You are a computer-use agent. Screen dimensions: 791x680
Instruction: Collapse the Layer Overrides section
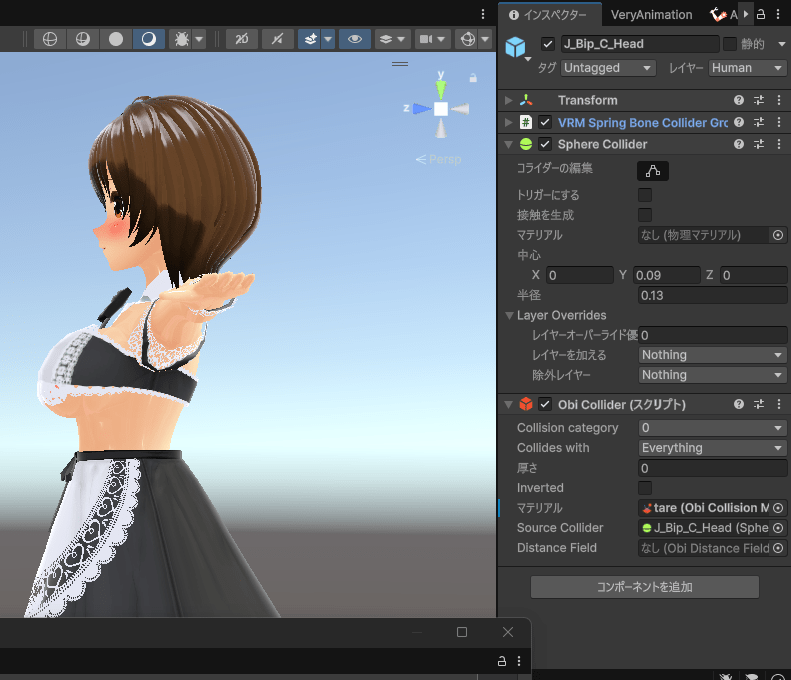(510, 316)
